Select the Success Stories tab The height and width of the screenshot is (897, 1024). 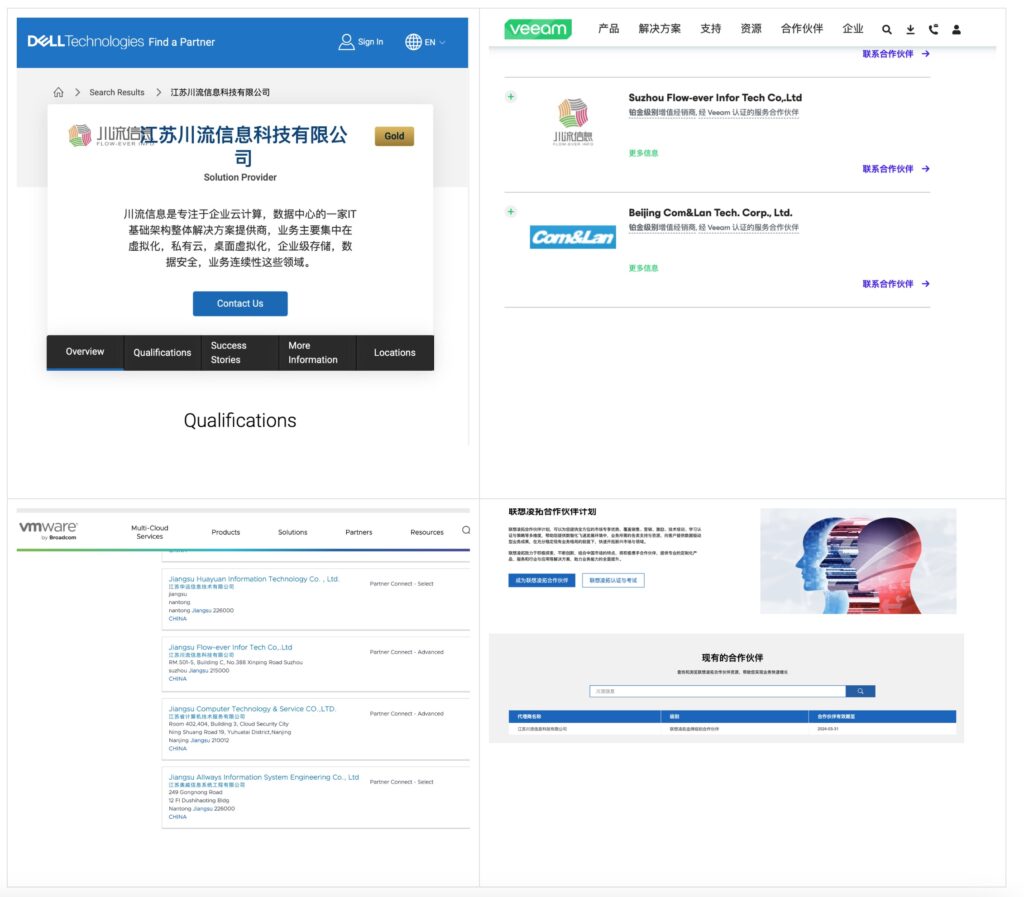tap(238, 353)
